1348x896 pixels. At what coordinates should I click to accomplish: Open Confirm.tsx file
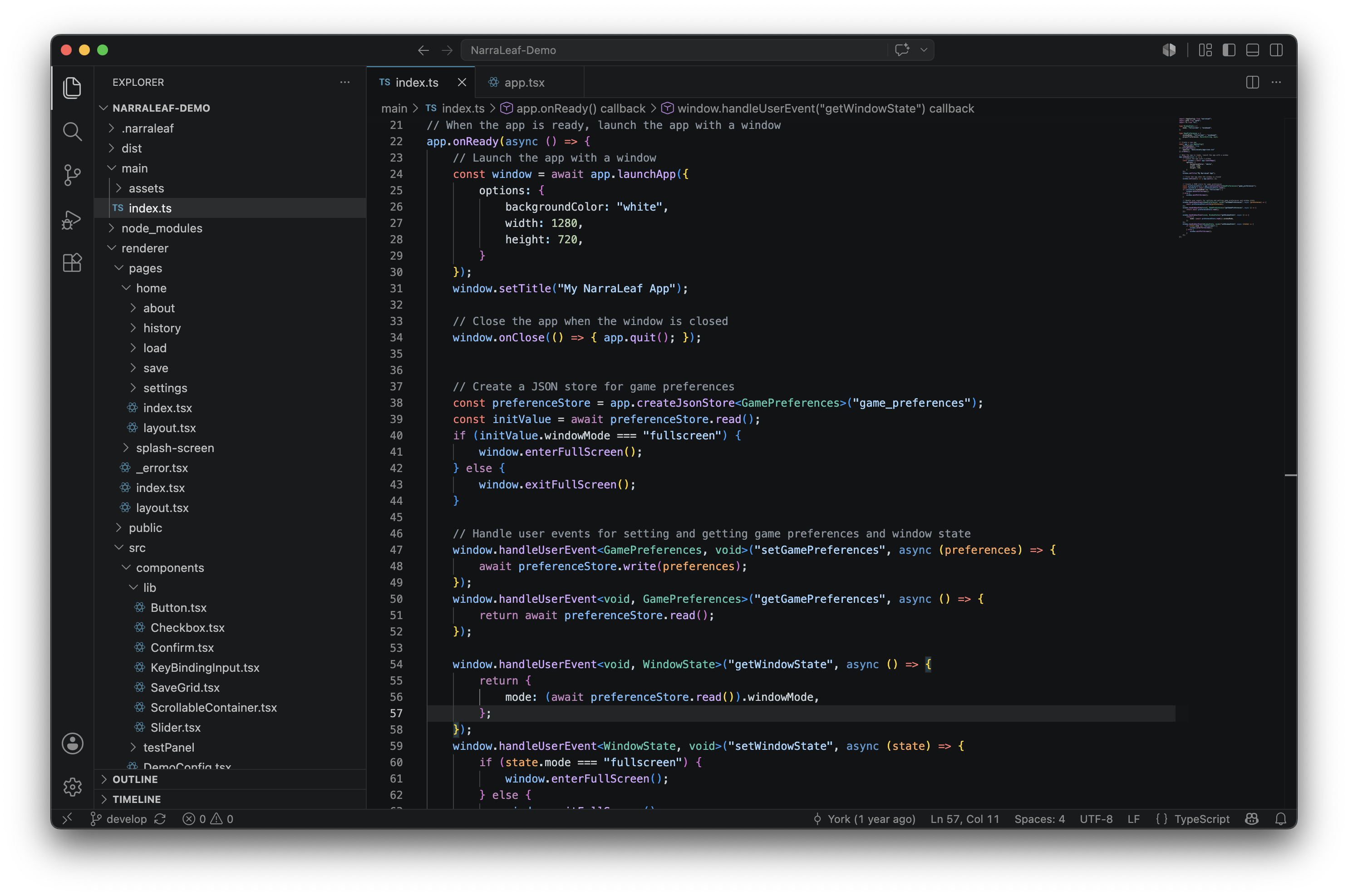[x=230, y=647]
